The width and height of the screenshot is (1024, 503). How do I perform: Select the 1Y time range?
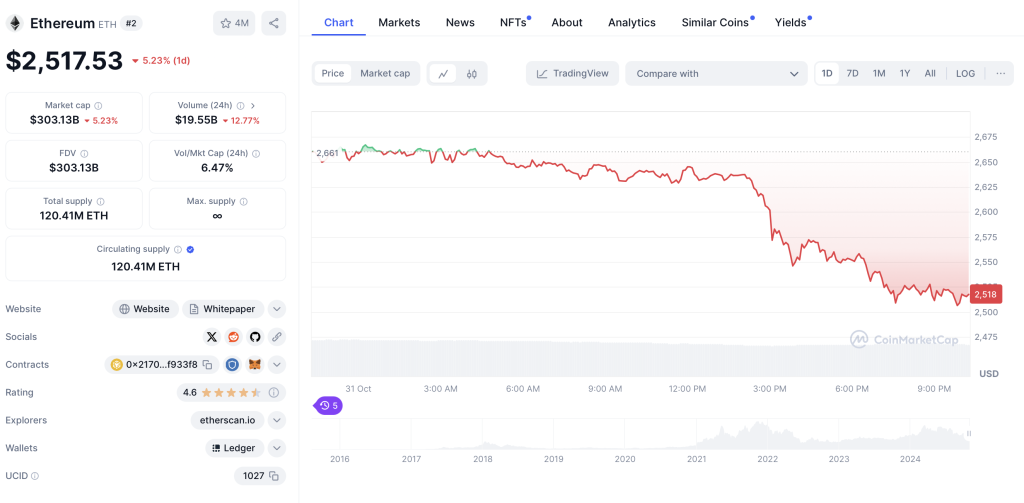click(904, 74)
